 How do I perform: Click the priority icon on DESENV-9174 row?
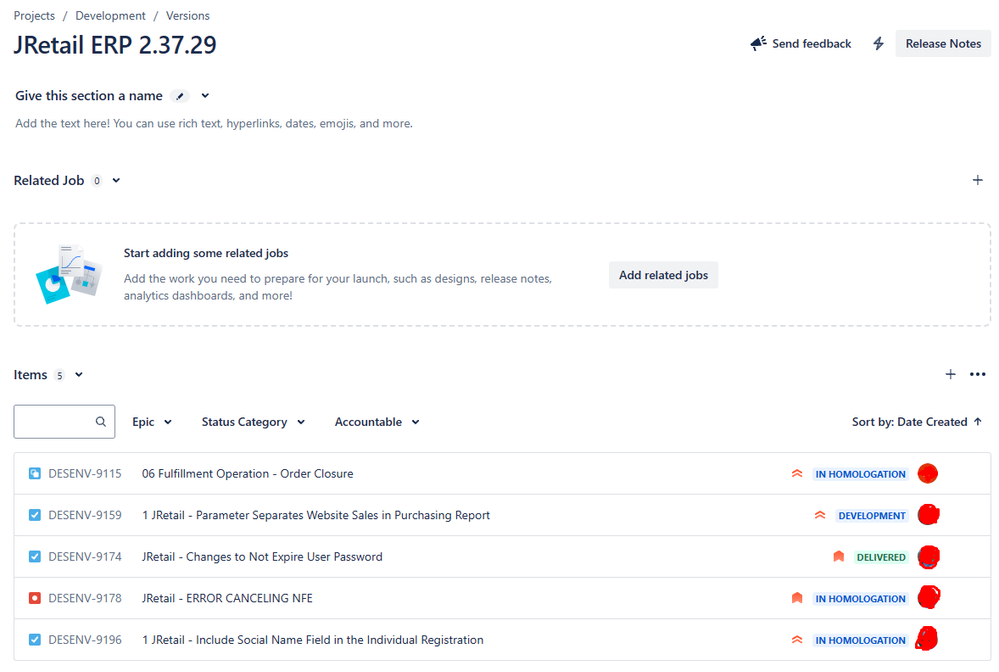click(838, 557)
